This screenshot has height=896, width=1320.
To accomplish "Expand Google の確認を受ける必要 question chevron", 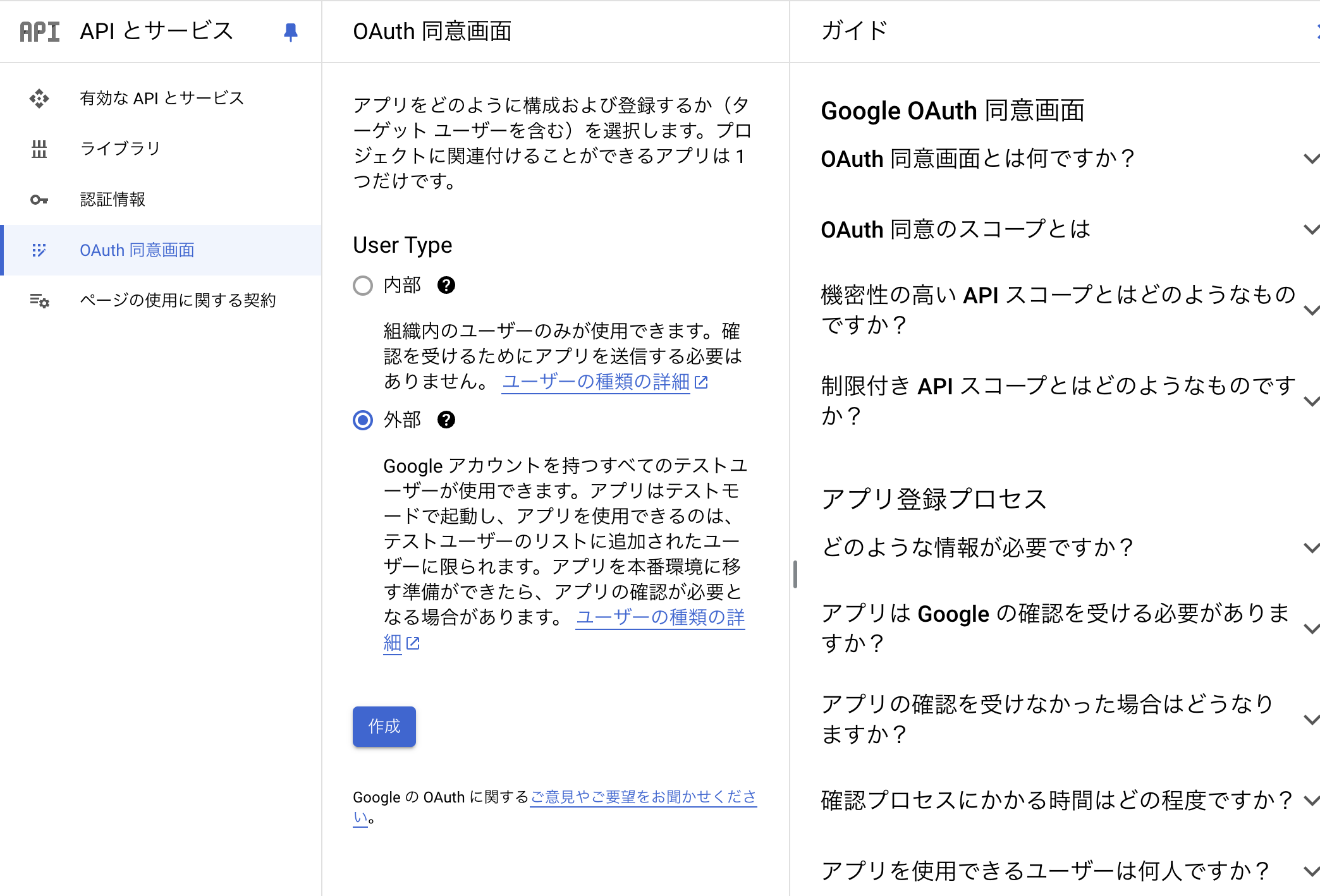I will 1311,629.
